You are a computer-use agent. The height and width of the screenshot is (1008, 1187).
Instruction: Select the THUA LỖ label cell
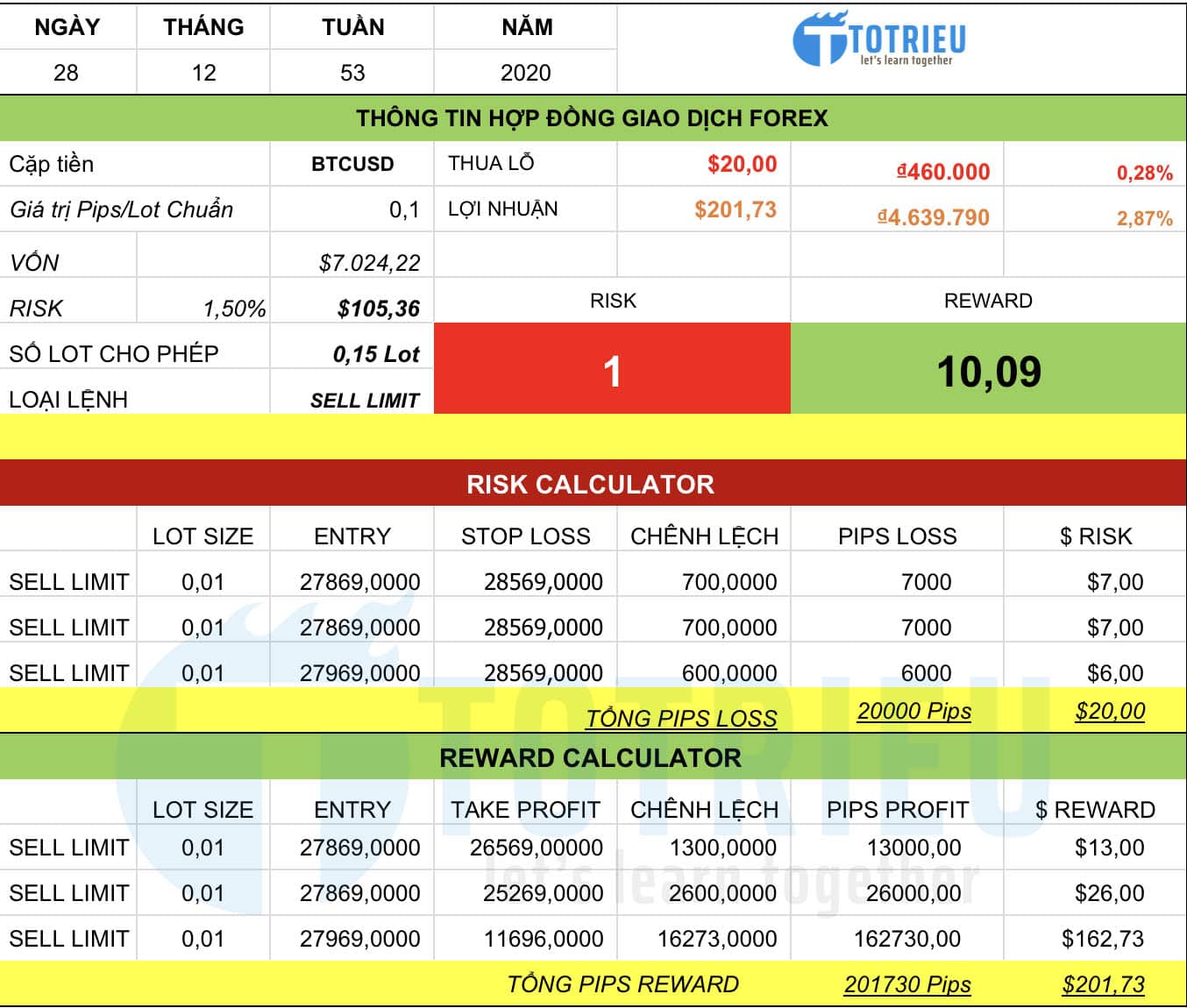[526, 164]
